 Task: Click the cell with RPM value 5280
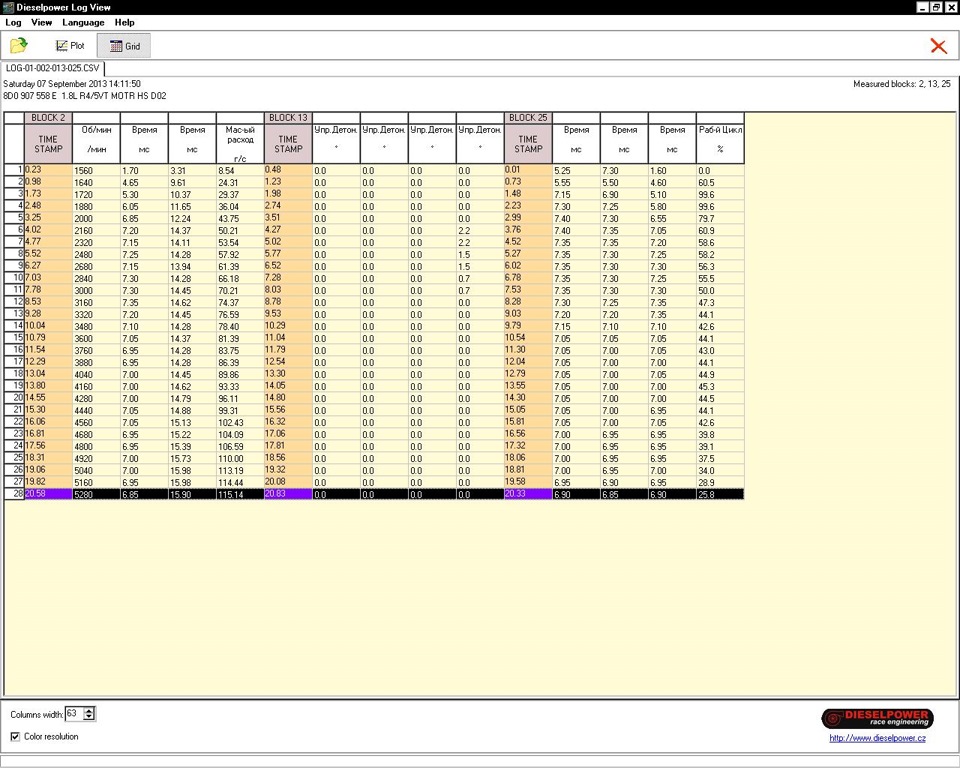(x=96, y=494)
